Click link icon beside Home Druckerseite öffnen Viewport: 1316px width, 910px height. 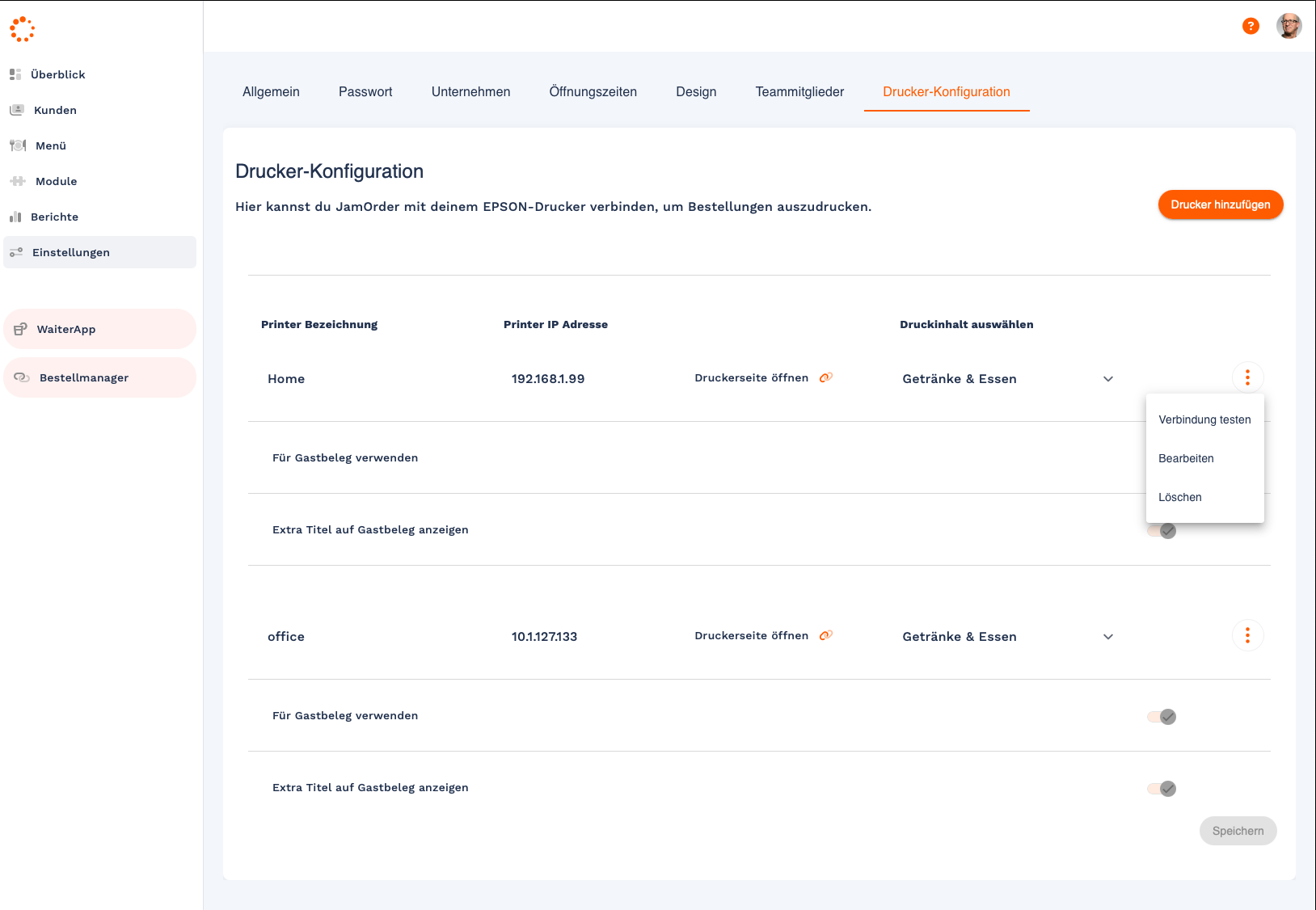pos(825,377)
